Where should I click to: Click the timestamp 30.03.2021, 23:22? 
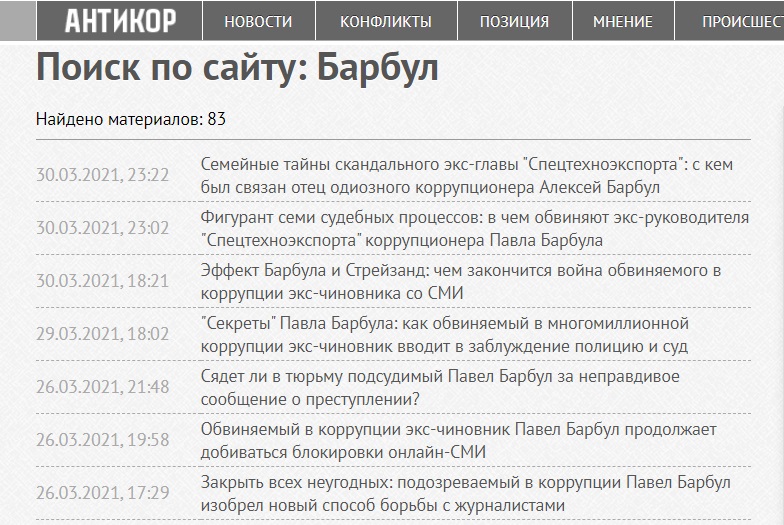point(103,175)
